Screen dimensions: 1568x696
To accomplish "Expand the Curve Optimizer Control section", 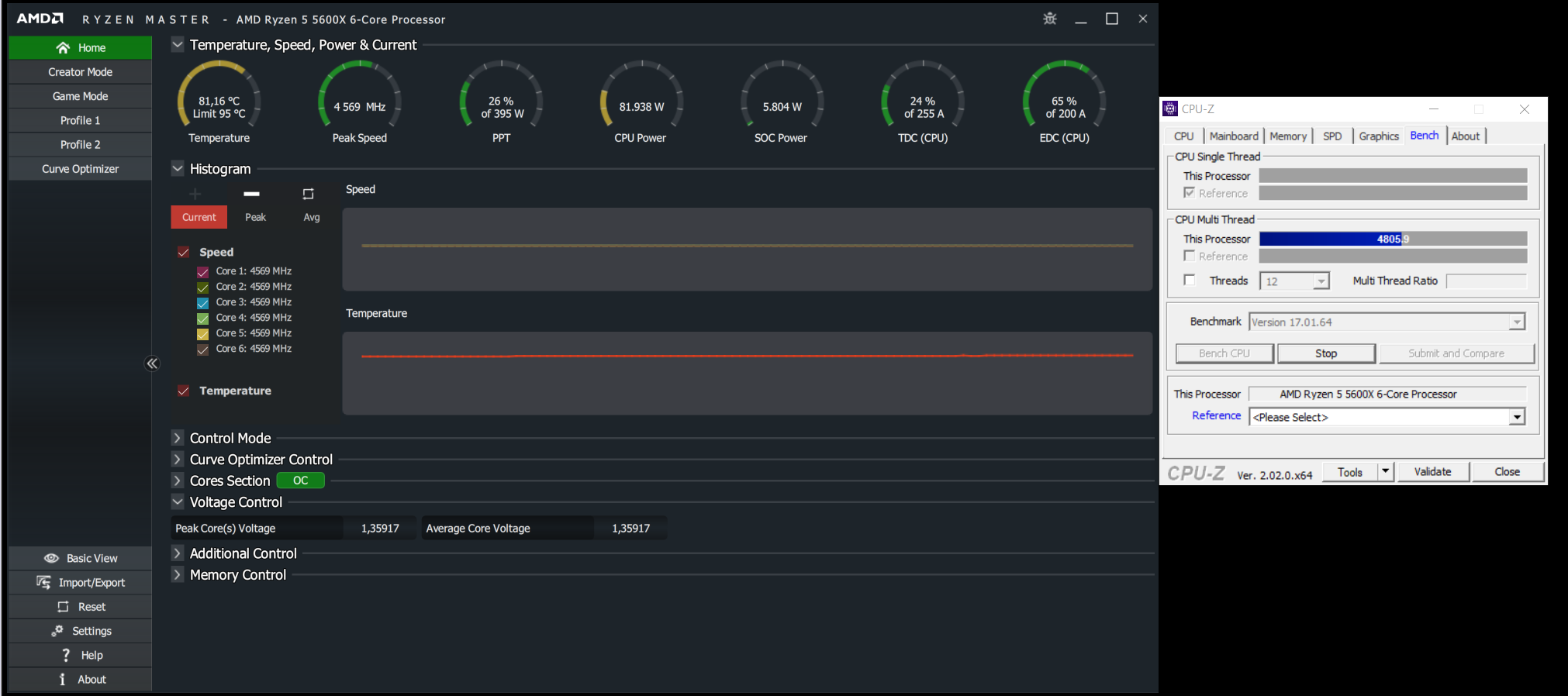I will tap(178, 459).
